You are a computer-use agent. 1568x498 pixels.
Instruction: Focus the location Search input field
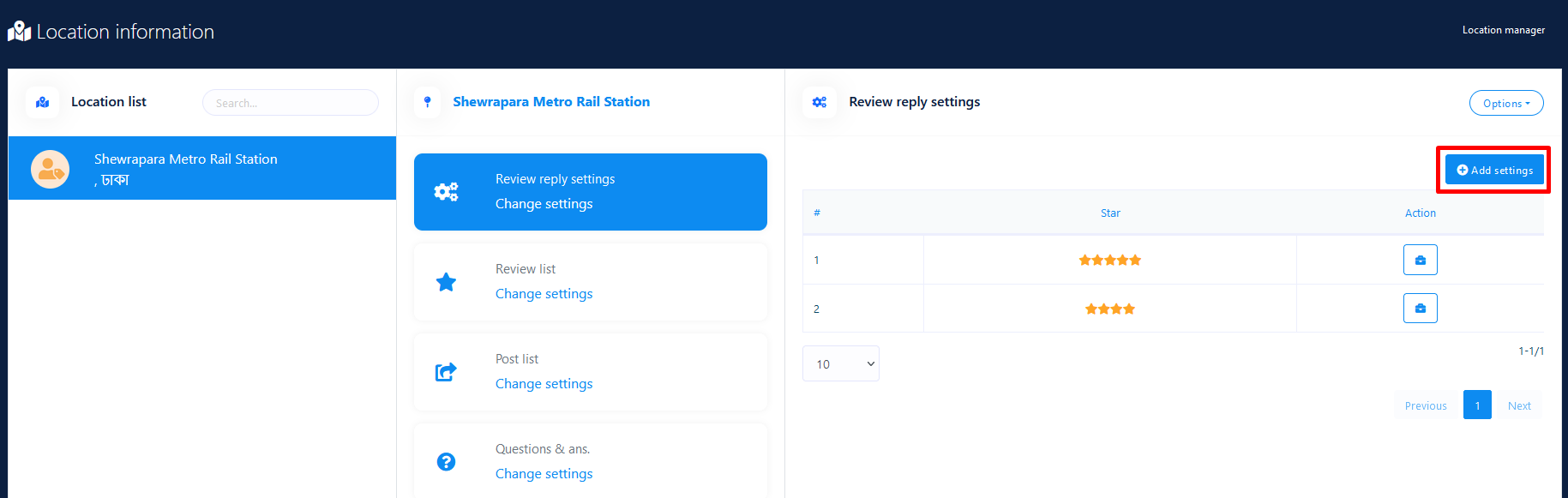[x=290, y=103]
